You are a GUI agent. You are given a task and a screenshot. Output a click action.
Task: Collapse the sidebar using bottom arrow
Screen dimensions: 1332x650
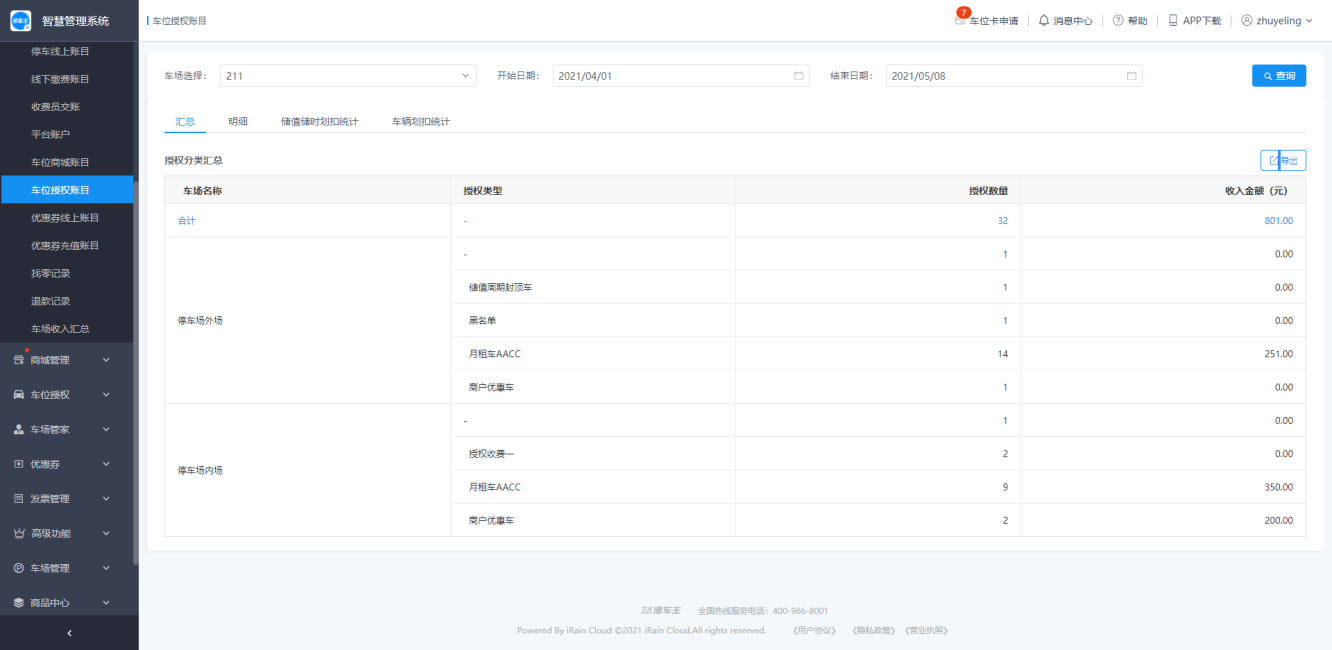click(69, 633)
